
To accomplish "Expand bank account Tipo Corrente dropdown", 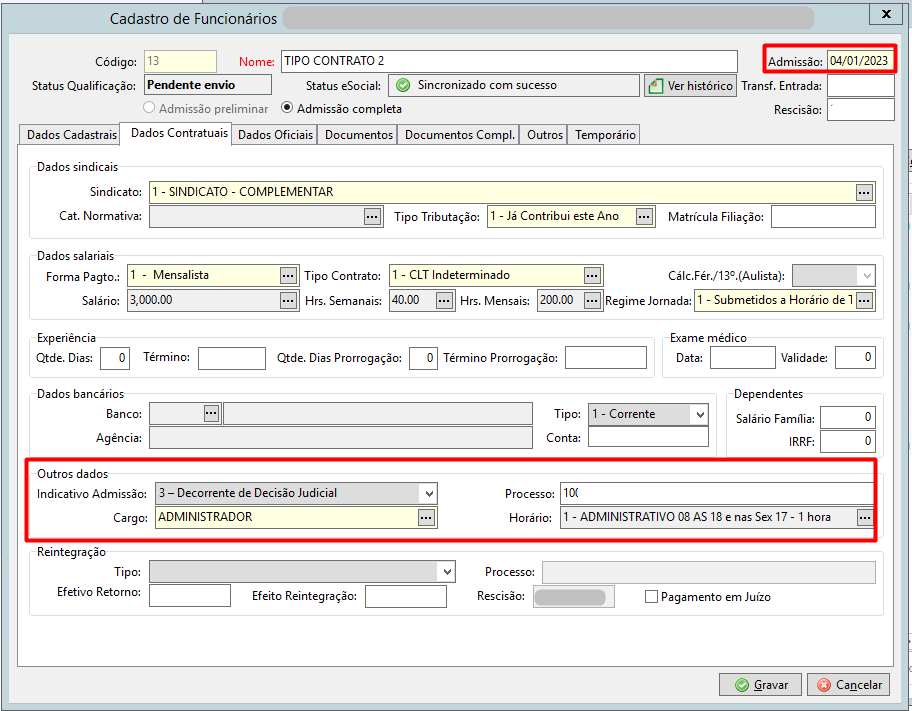I will [x=700, y=414].
